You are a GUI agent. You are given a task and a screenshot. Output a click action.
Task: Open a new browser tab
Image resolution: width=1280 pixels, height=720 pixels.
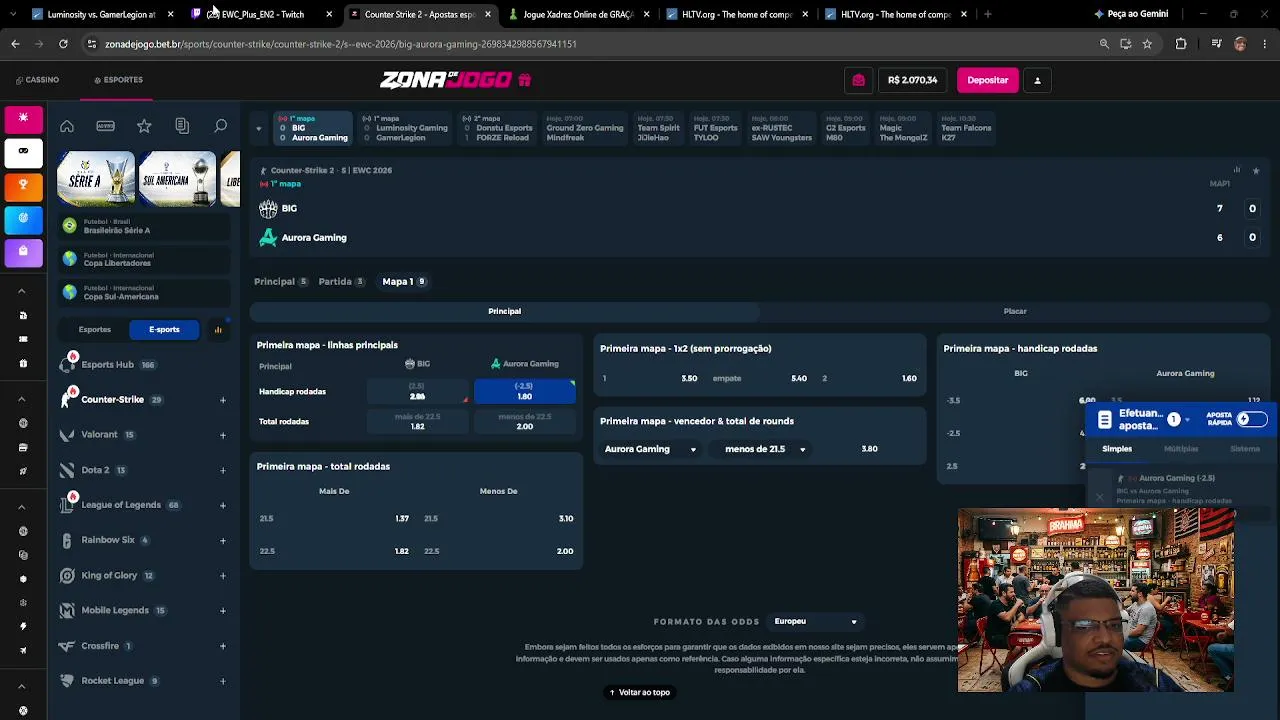click(987, 14)
